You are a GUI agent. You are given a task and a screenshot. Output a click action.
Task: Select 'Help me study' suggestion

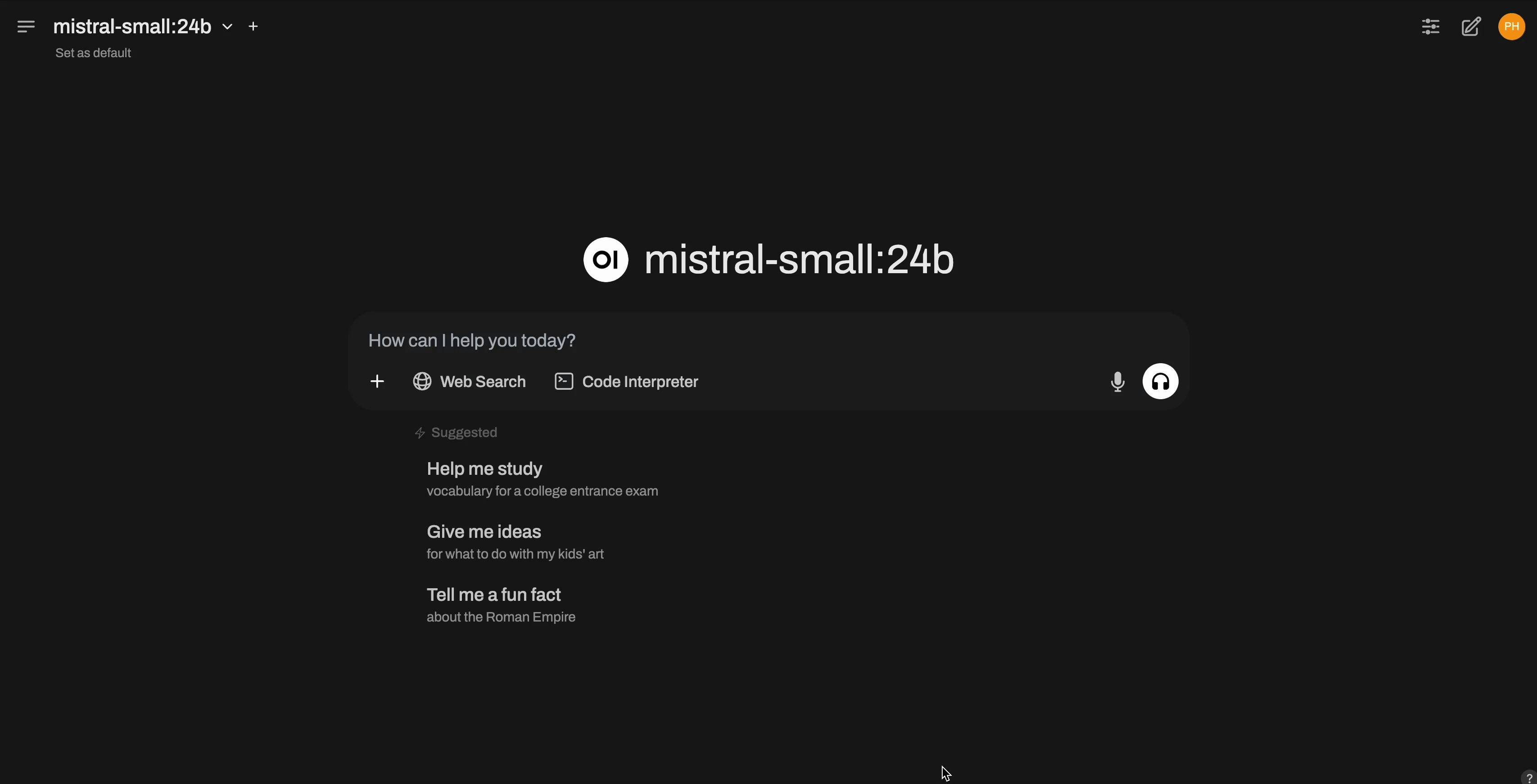(542, 479)
